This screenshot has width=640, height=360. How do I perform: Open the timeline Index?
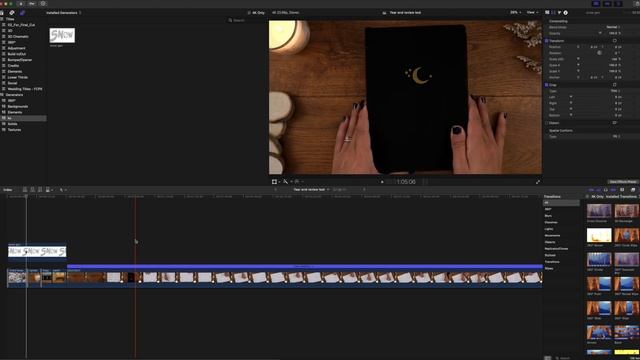(8, 190)
